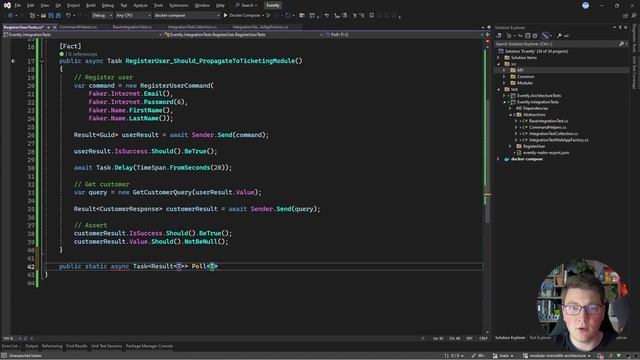Open the Package Manager Console tab

coord(149,346)
